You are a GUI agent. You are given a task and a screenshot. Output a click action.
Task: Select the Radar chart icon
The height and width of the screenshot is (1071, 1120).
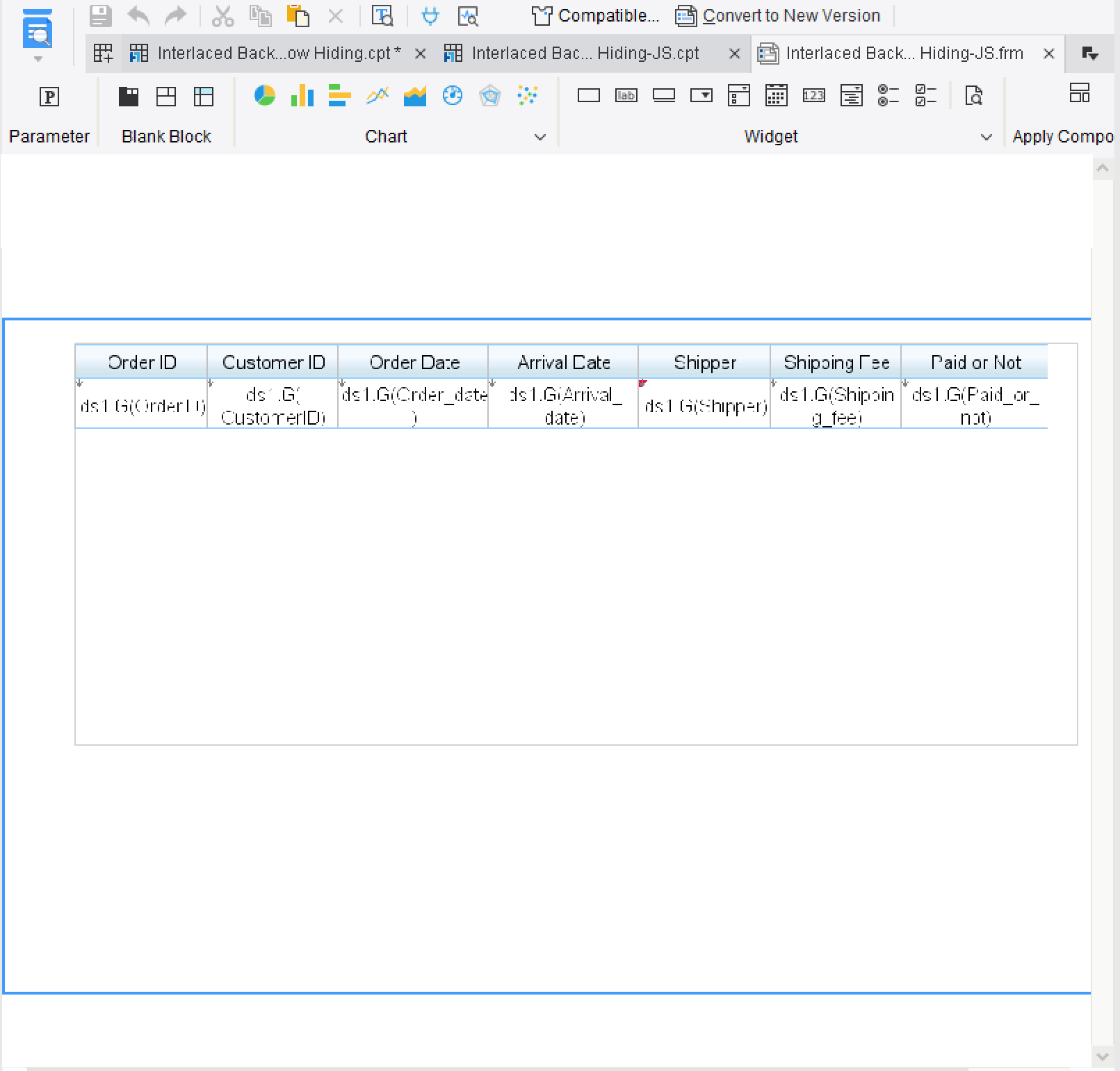click(x=490, y=96)
